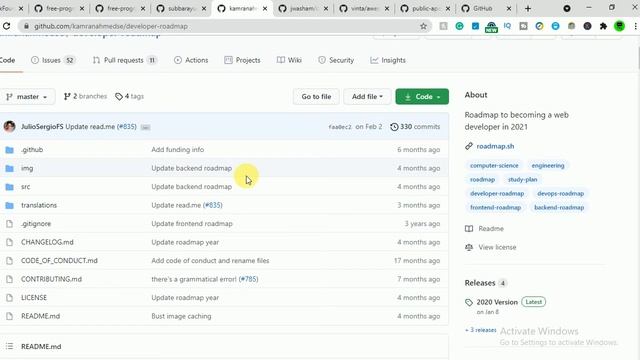Screen dimensions: 640x360
Task: Open README.md file in list
Action: [40, 316]
